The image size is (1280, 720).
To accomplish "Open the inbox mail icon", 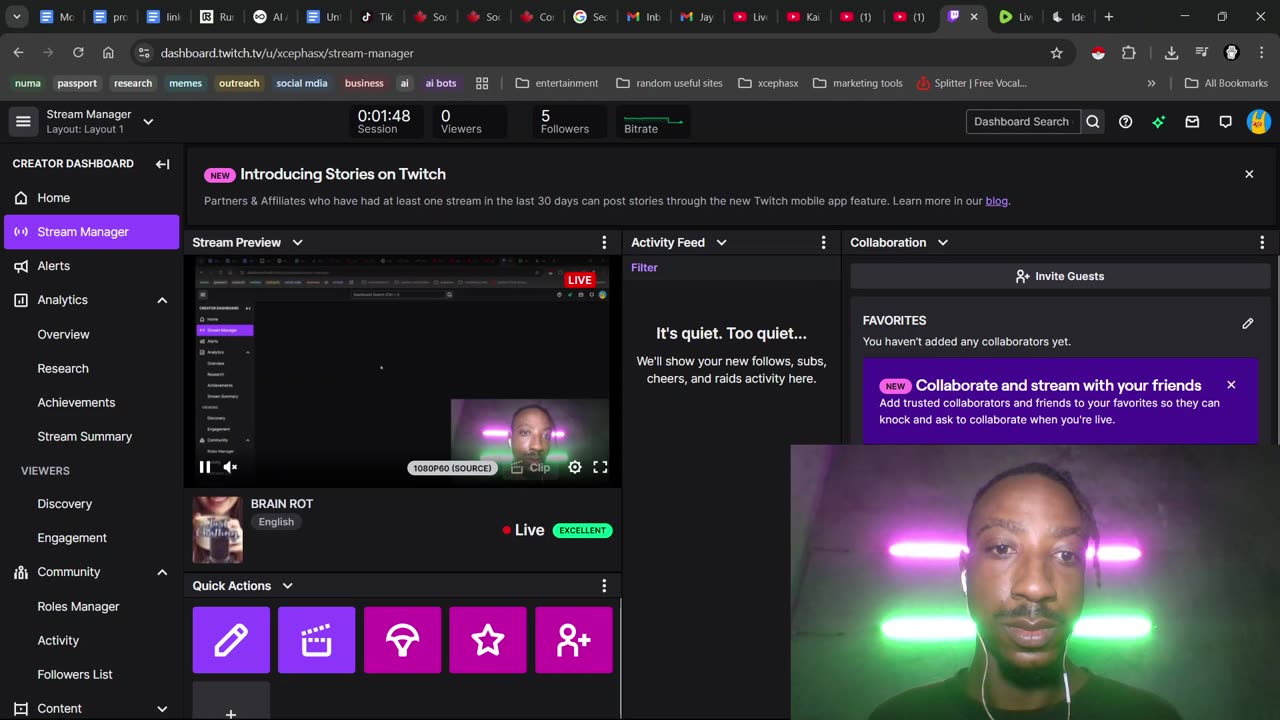I will coord(1192,122).
